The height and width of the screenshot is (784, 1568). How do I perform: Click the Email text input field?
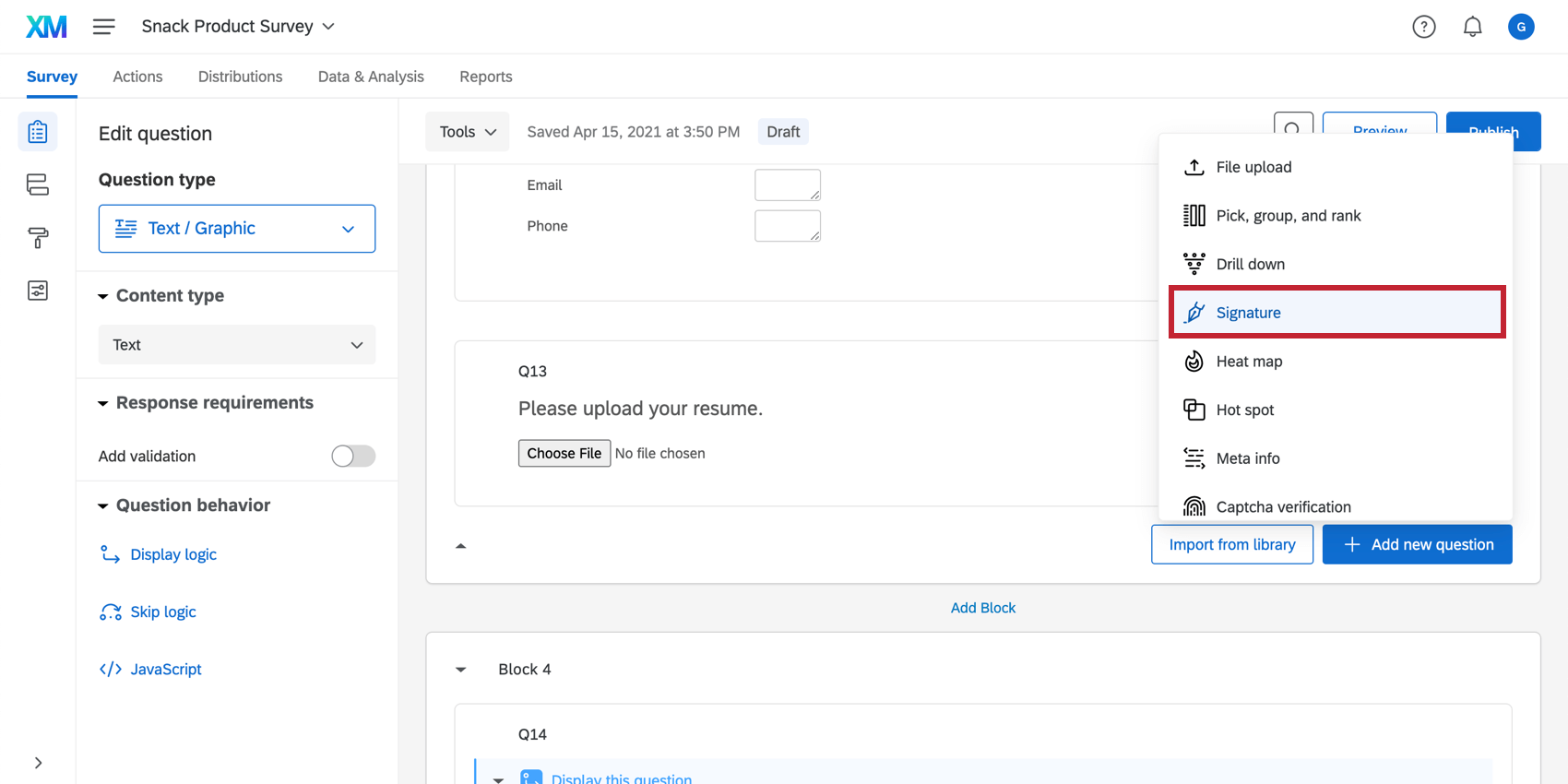(787, 184)
